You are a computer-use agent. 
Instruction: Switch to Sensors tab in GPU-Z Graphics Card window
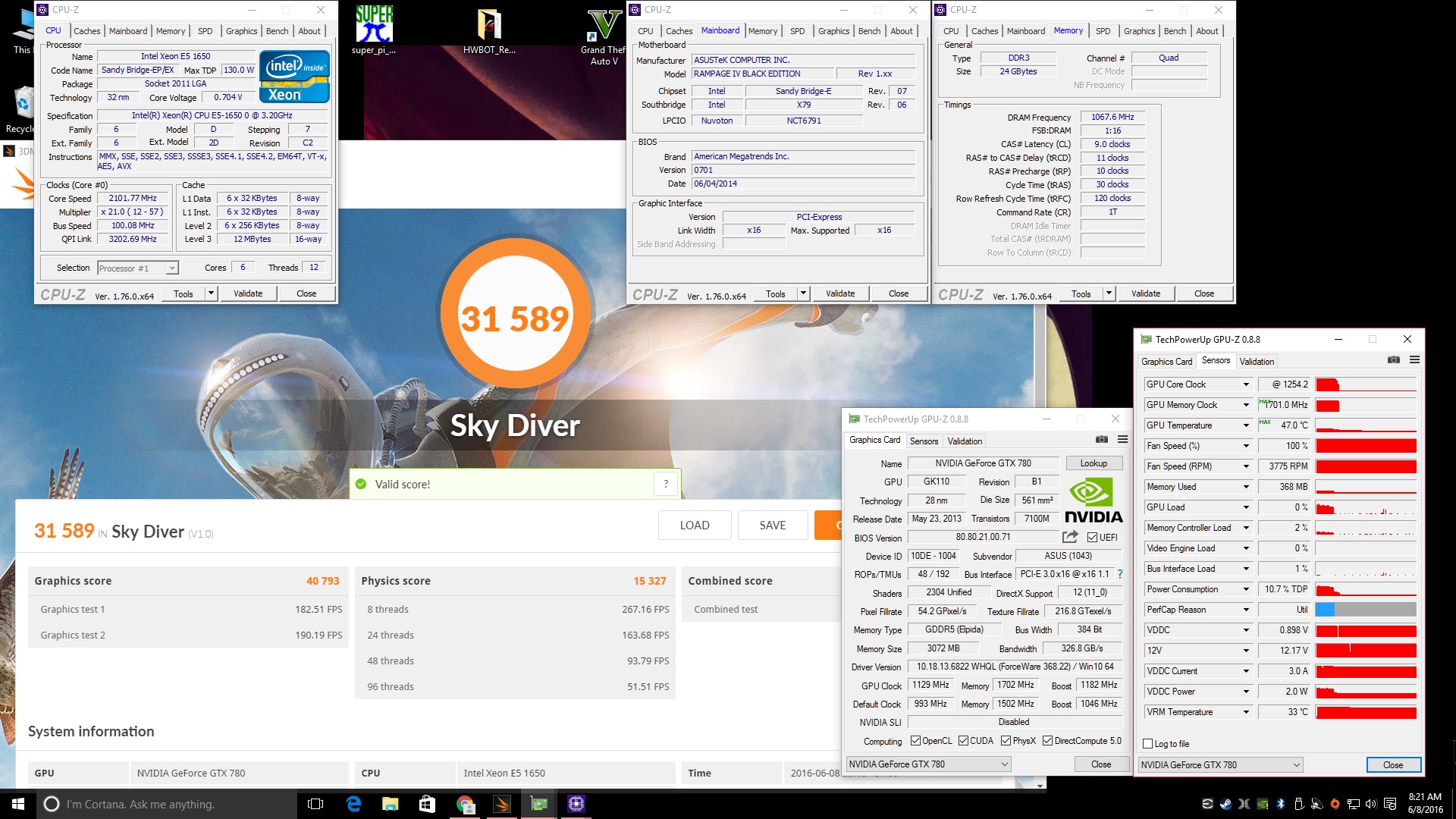coord(924,441)
